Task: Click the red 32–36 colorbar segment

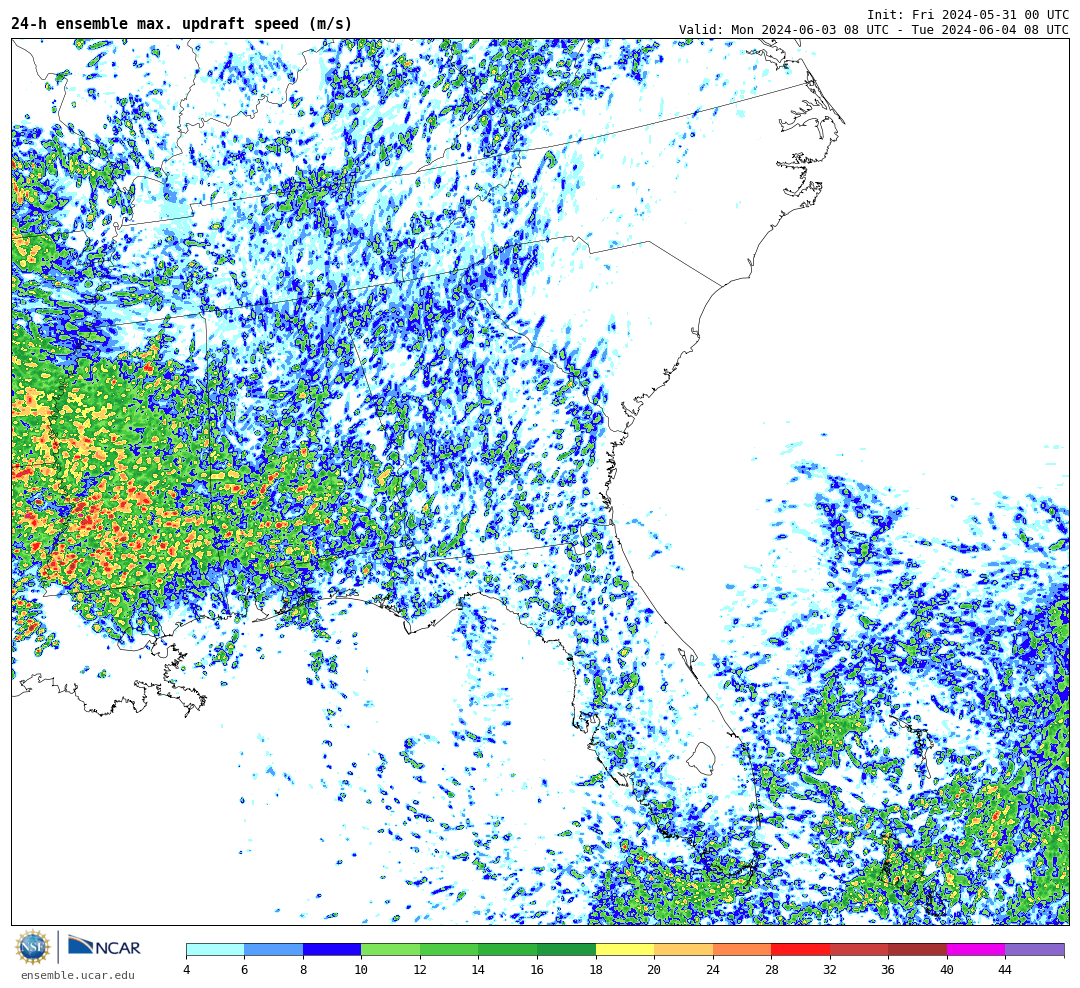Action: [859, 949]
